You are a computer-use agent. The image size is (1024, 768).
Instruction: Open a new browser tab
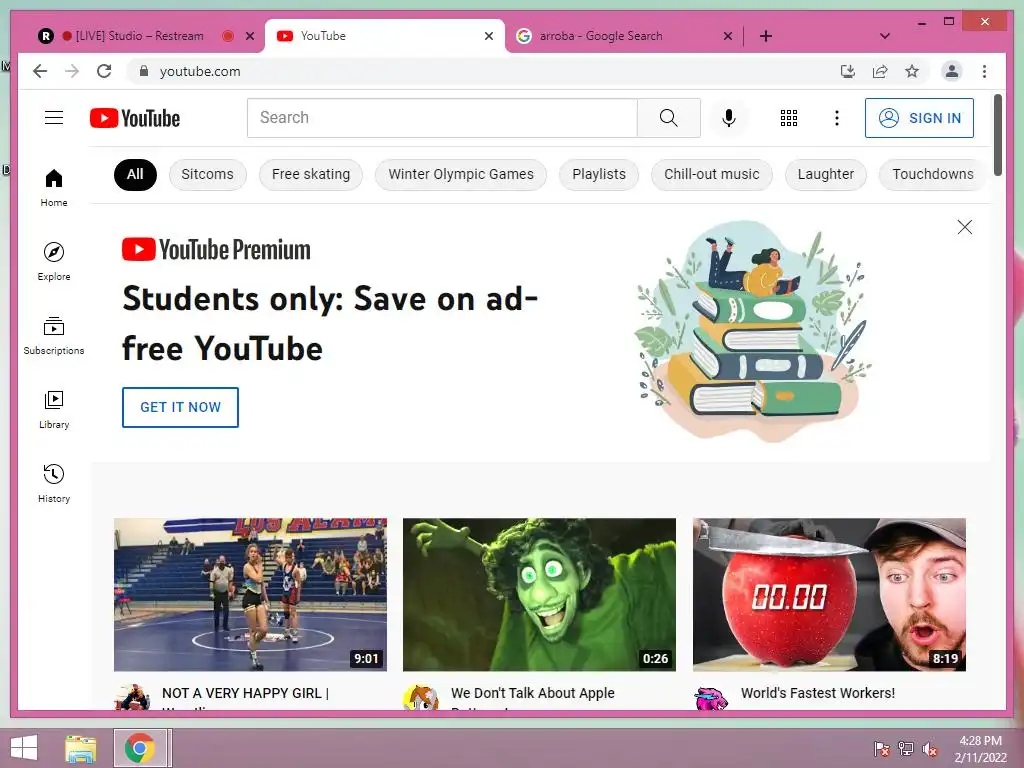pyautogui.click(x=766, y=36)
